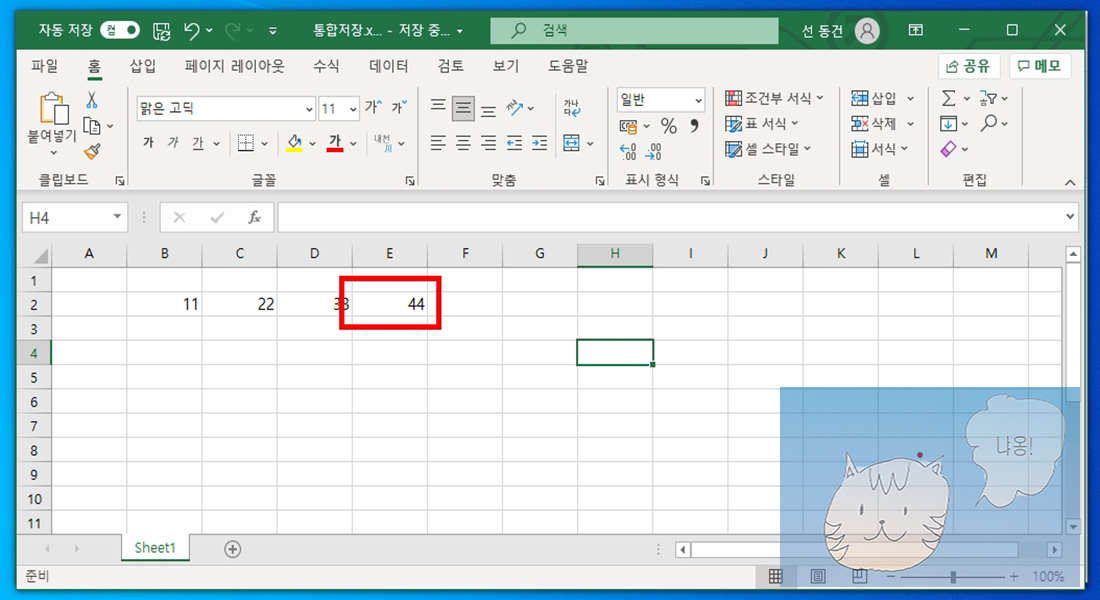Click the Merge and Center icon
1100x600 pixels.
(x=572, y=143)
